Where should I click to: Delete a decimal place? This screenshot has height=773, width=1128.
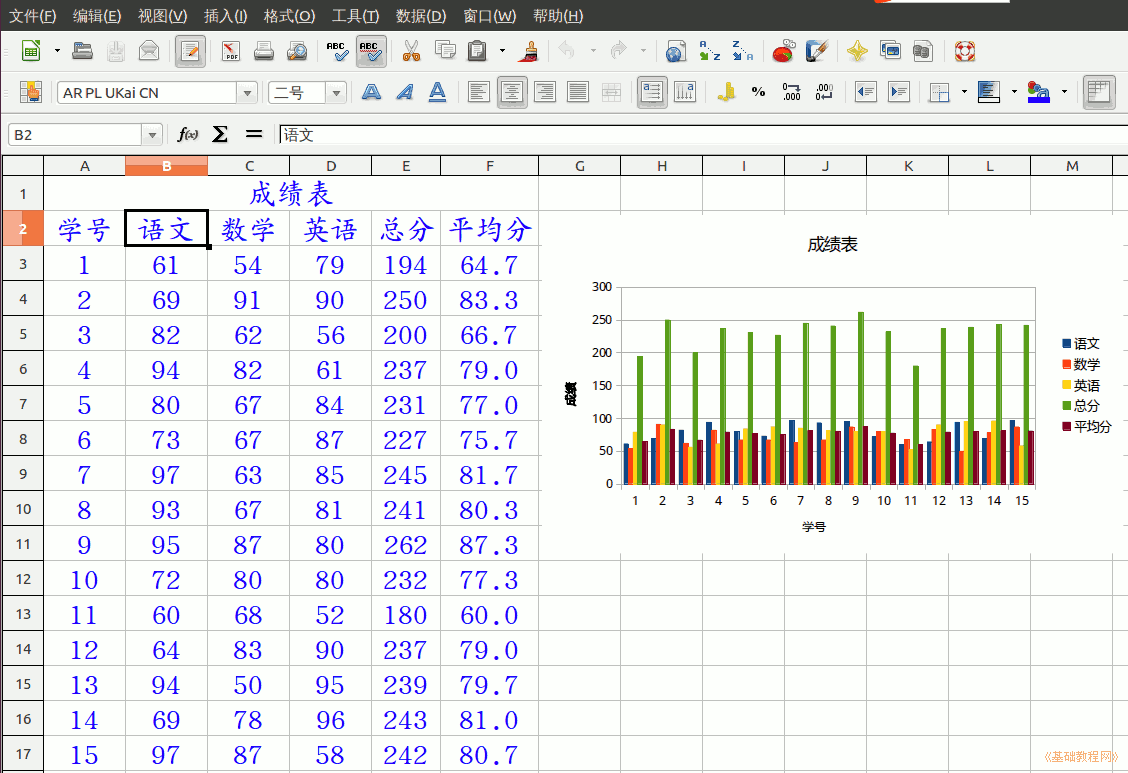[x=824, y=92]
